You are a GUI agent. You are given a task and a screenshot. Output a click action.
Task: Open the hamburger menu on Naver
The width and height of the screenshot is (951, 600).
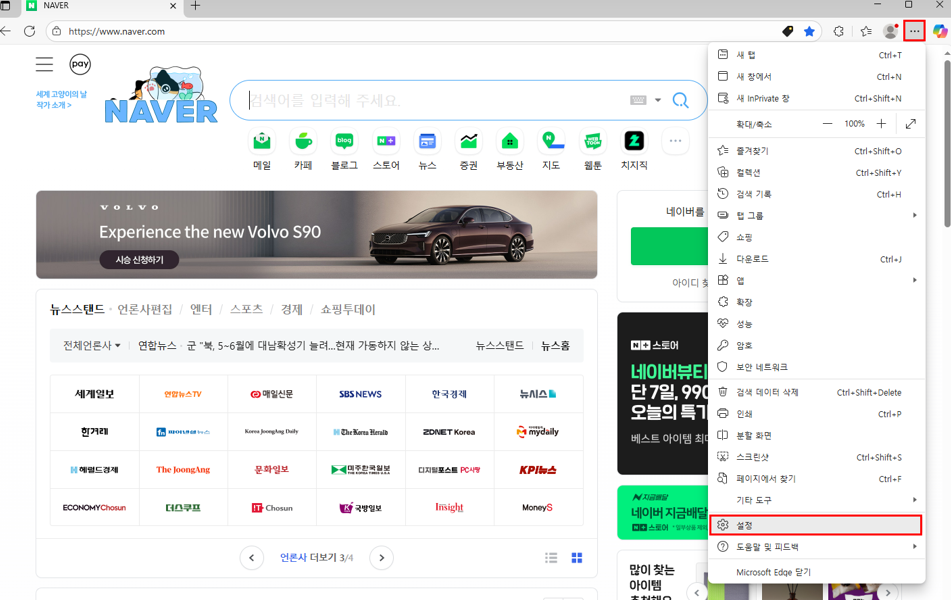[44, 64]
